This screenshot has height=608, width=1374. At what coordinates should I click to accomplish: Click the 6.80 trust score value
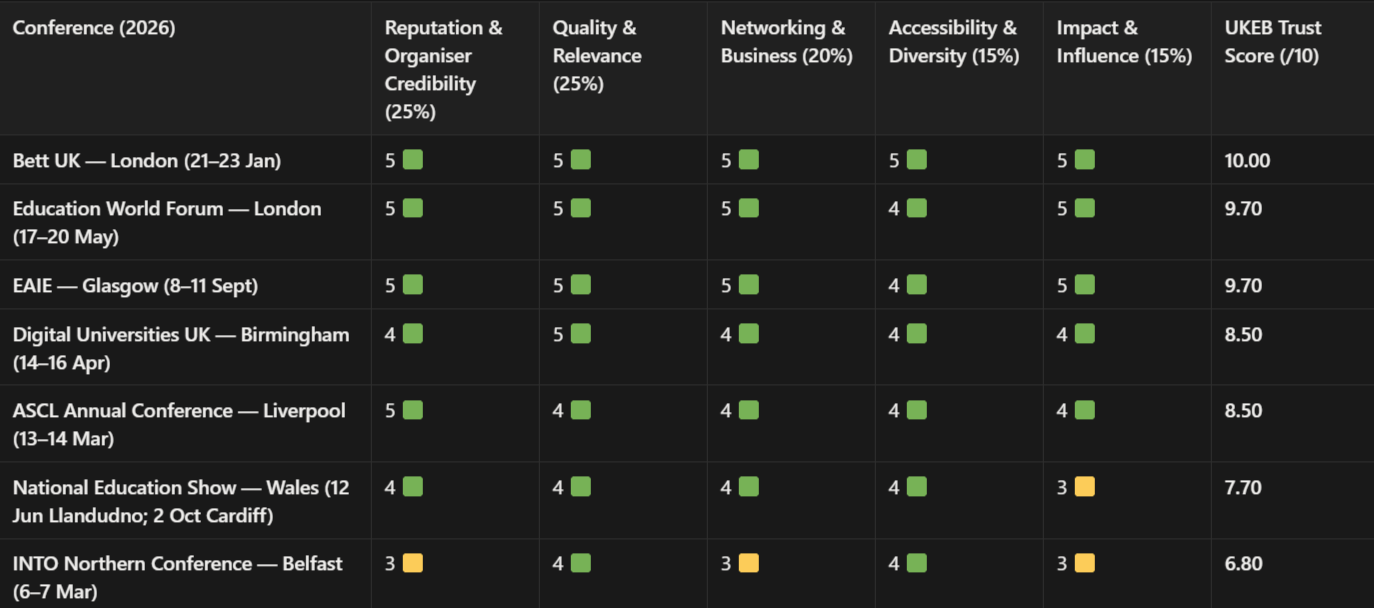[x=1243, y=564]
